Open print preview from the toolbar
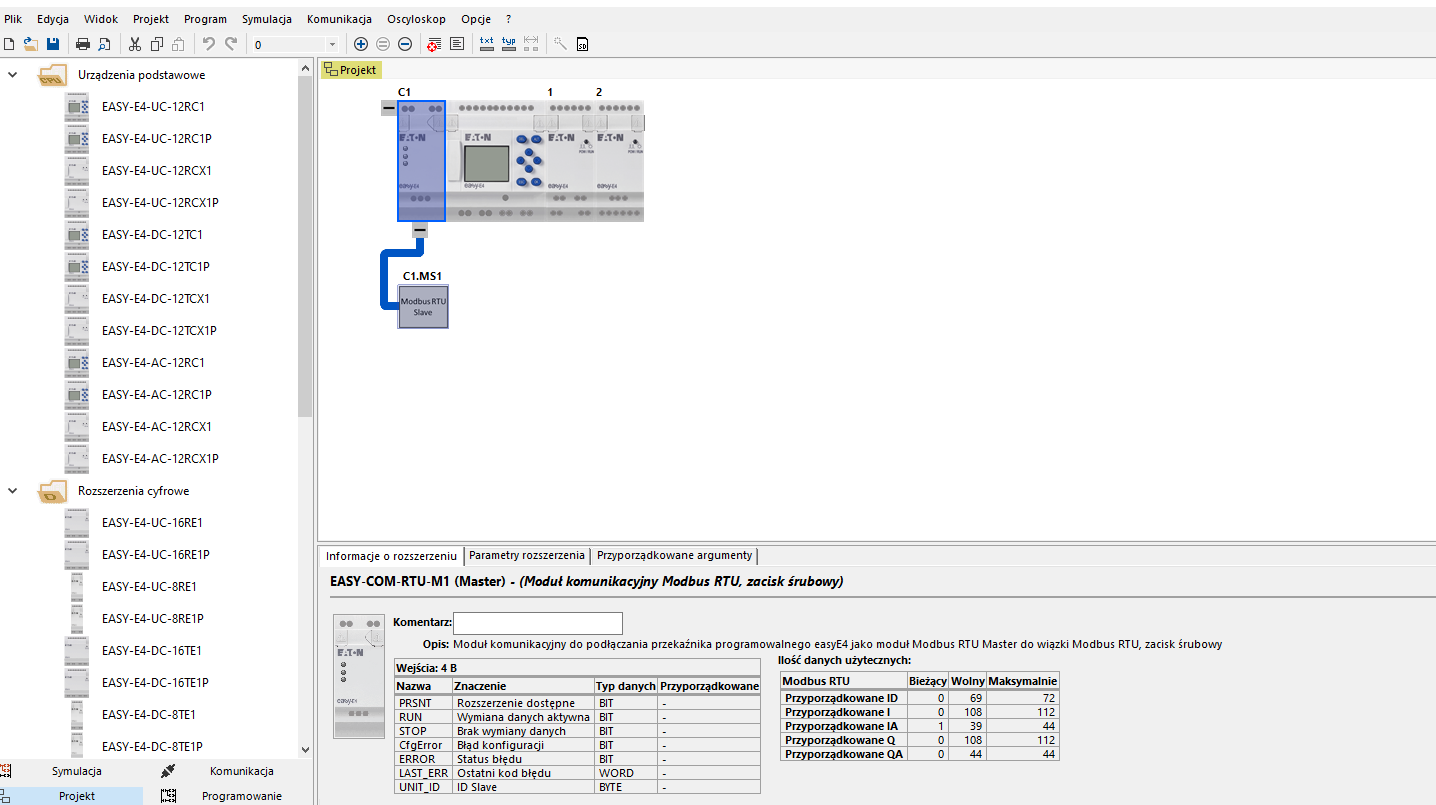 coord(103,44)
